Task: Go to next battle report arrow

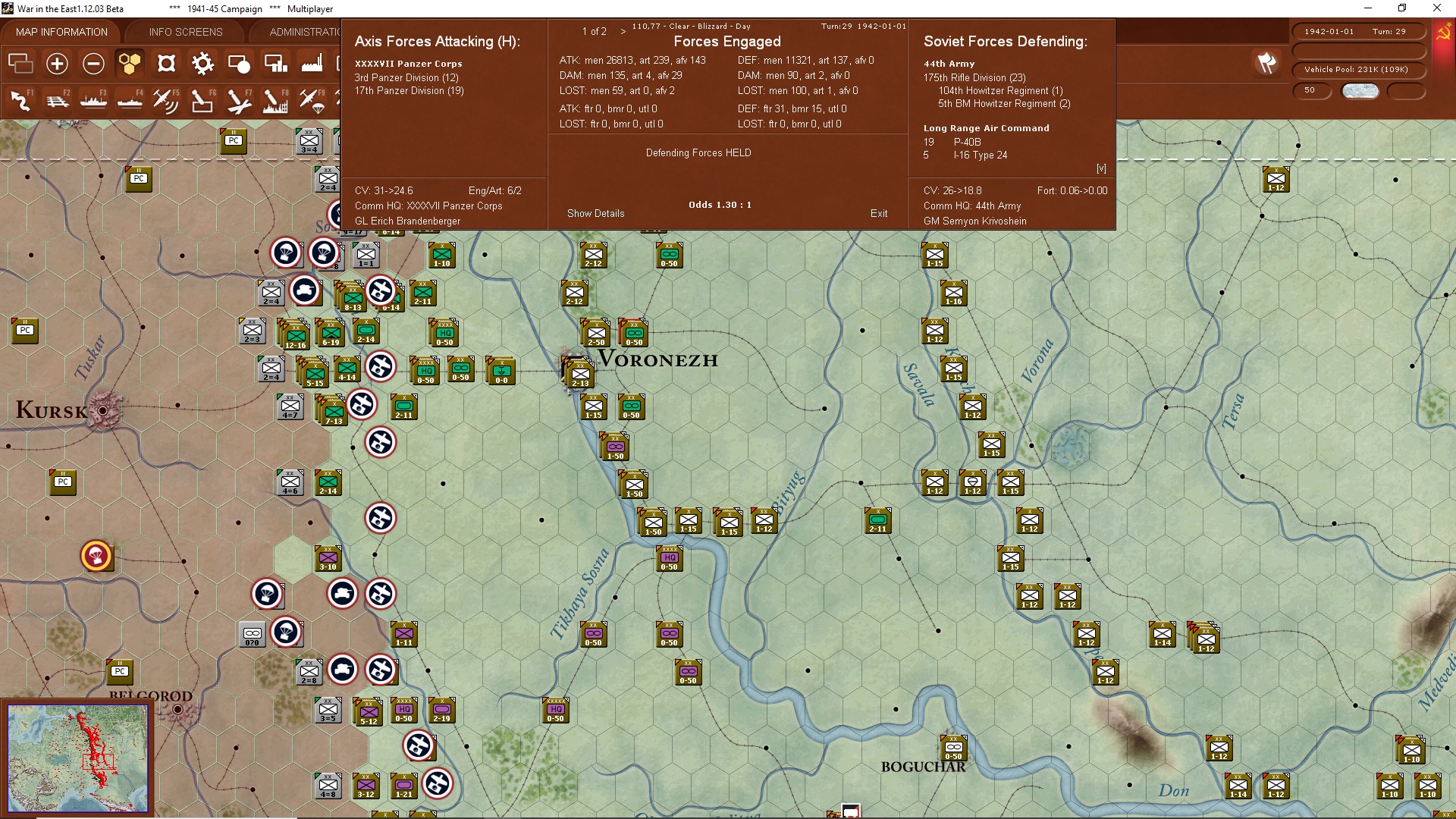Action: pyautogui.click(x=623, y=32)
